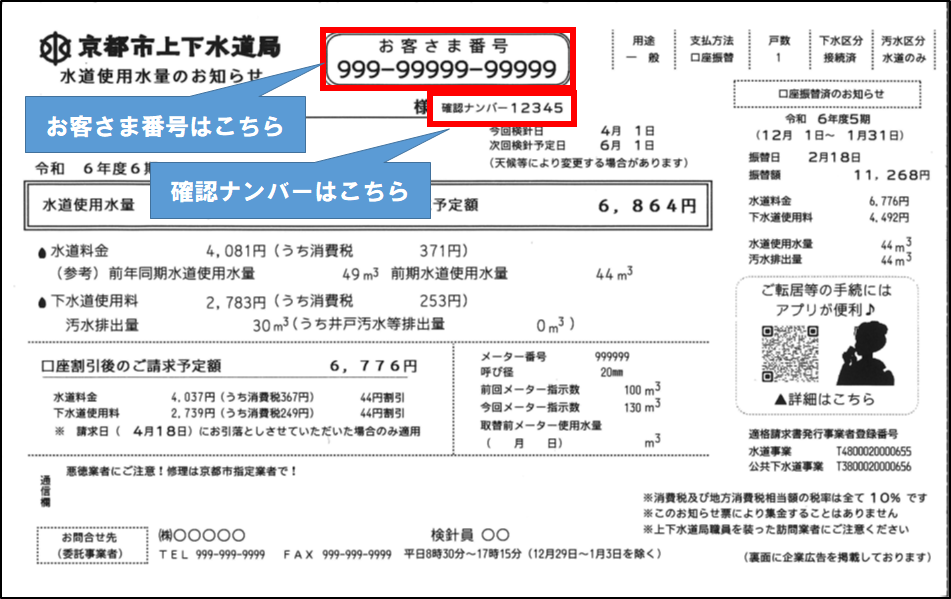Click the QR code for the app

(782, 350)
